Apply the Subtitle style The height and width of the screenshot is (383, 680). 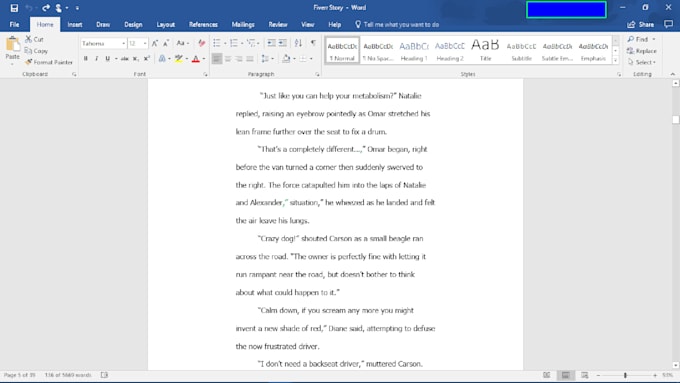coord(521,50)
